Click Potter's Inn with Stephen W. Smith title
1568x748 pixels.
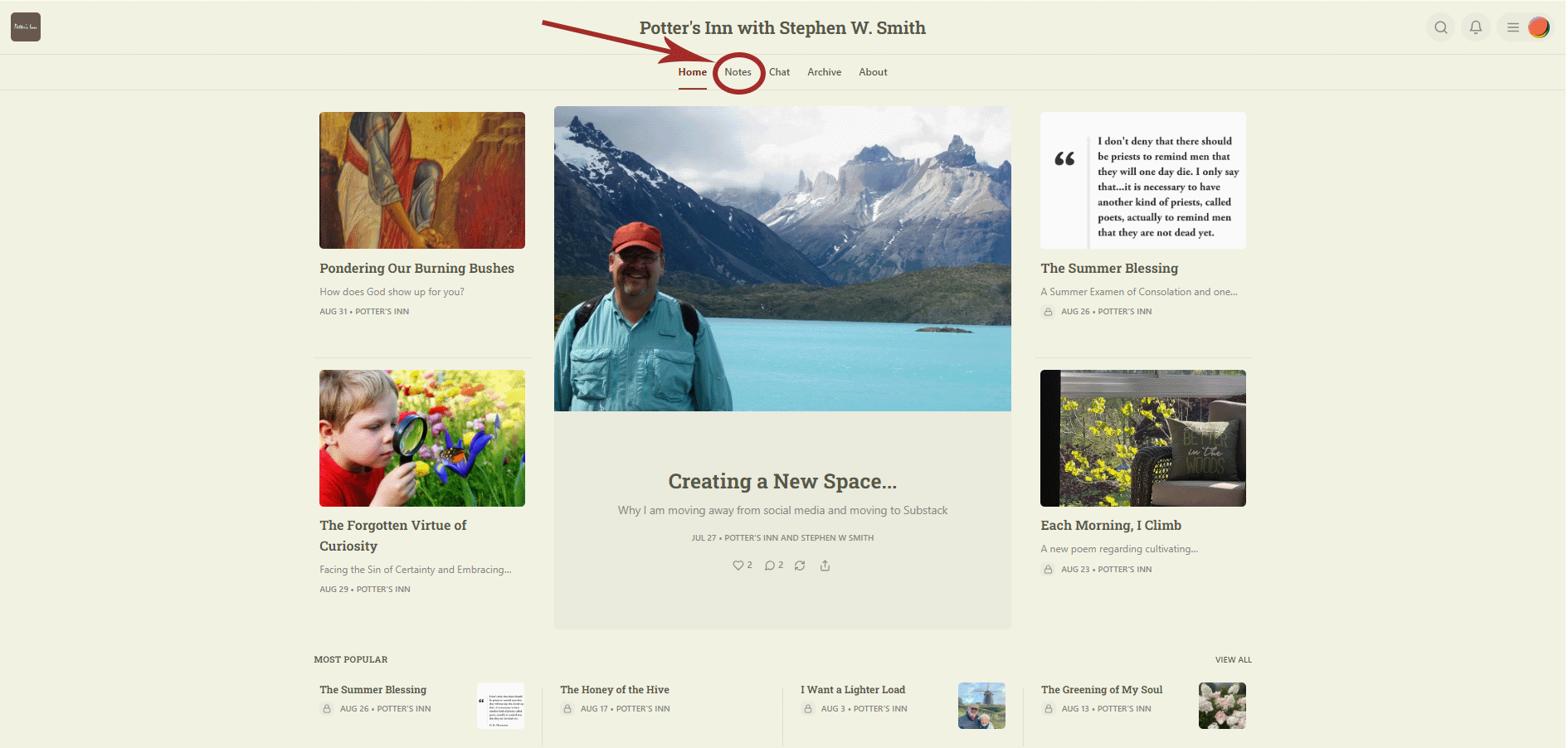click(782, 28)
